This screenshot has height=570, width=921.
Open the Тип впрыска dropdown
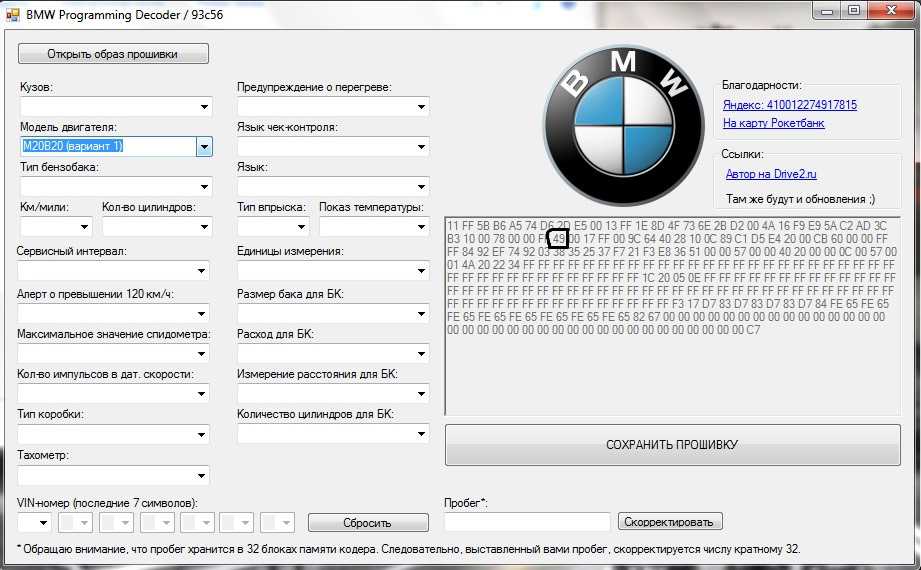[x=273, y=227]
